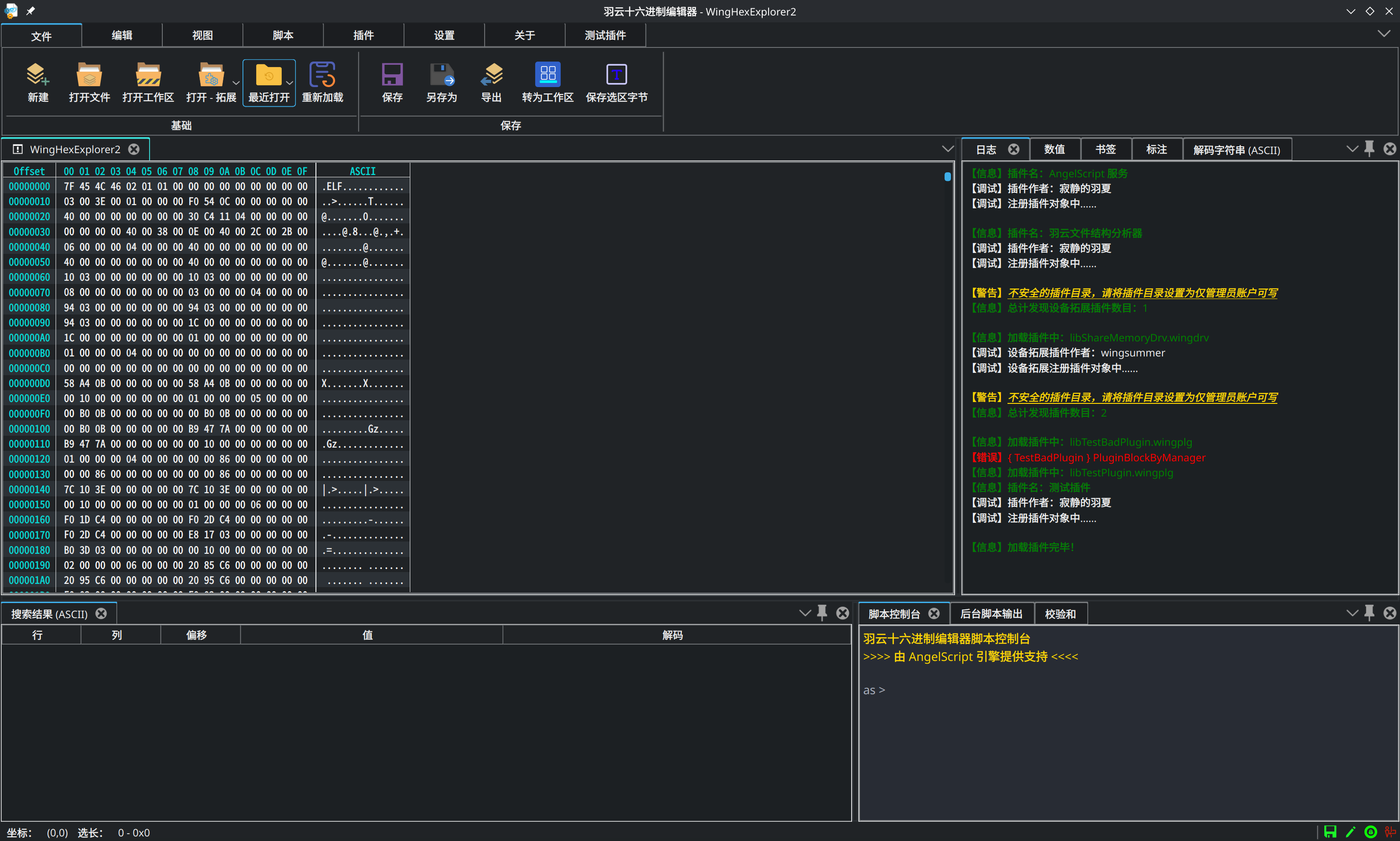Click the 最近打开 (Recent files) folder icon
The width and height of the screenshot is (1400, 841).
coord(269,75)
